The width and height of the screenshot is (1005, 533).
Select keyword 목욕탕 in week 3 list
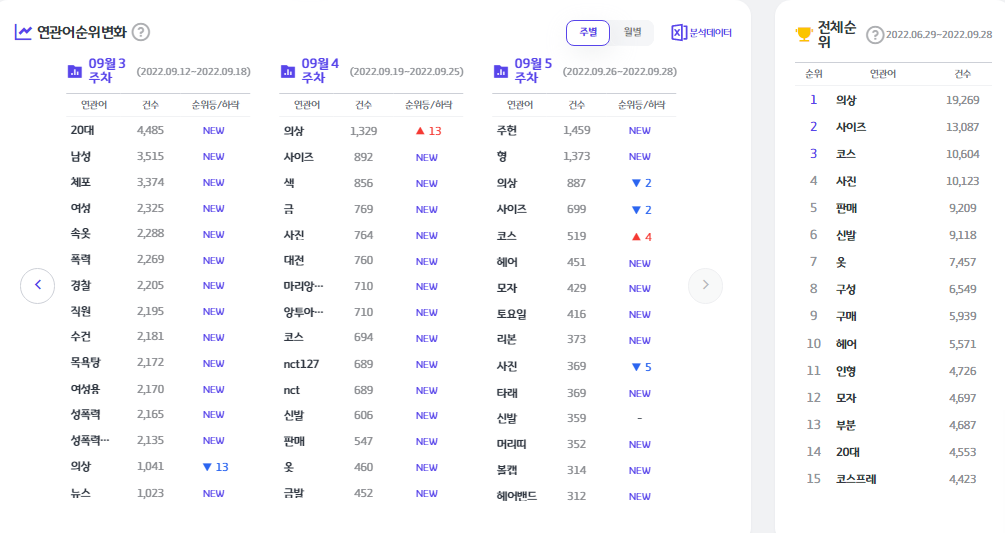pyautogui.click(x=85, y=363)
